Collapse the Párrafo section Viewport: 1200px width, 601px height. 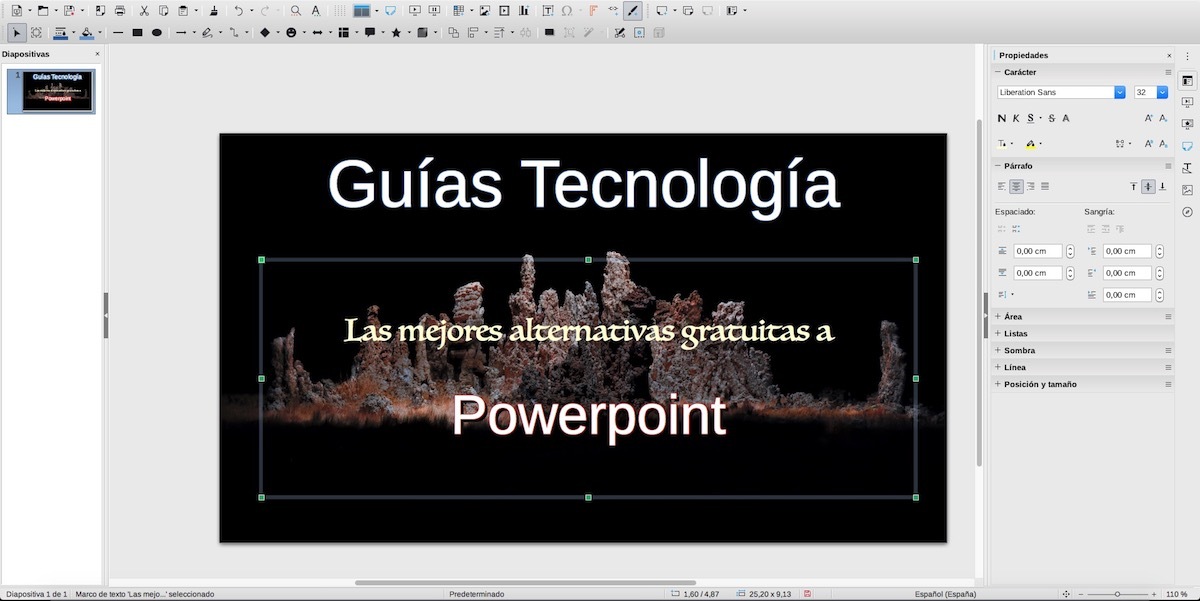click(x=998, y=165)
